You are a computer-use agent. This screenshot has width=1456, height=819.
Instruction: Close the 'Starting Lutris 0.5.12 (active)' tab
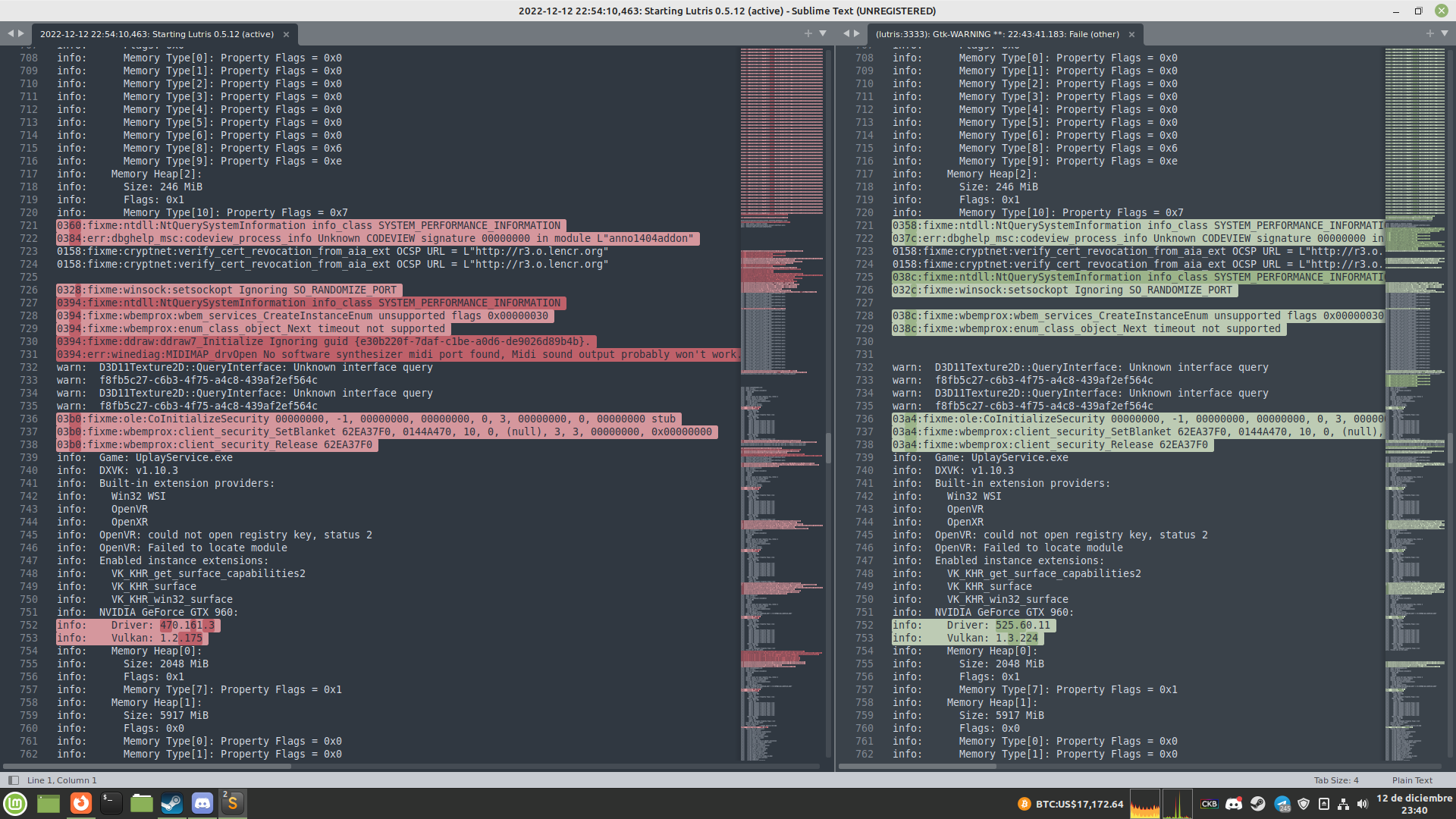(286, 34)
